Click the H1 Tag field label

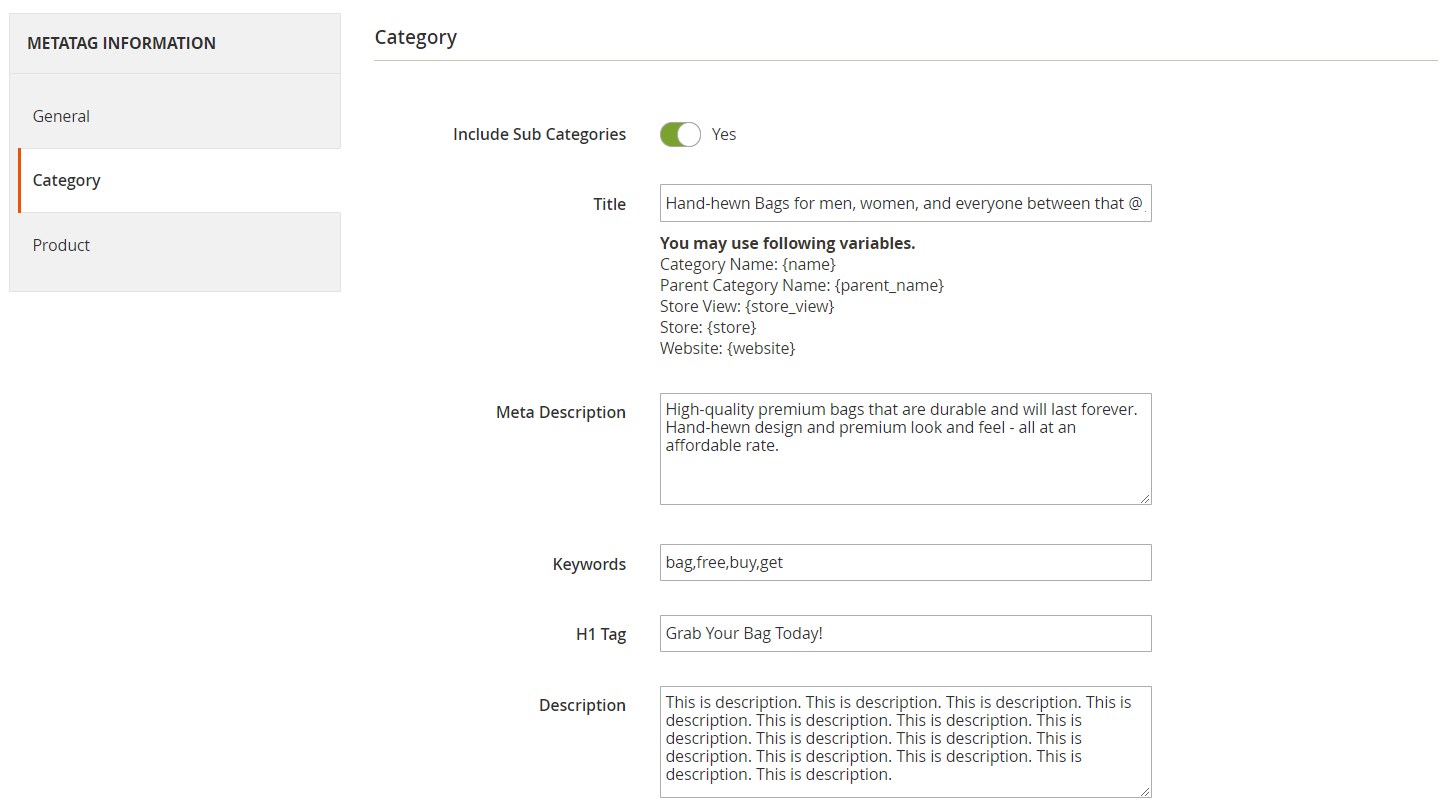[x=601, y=634]
